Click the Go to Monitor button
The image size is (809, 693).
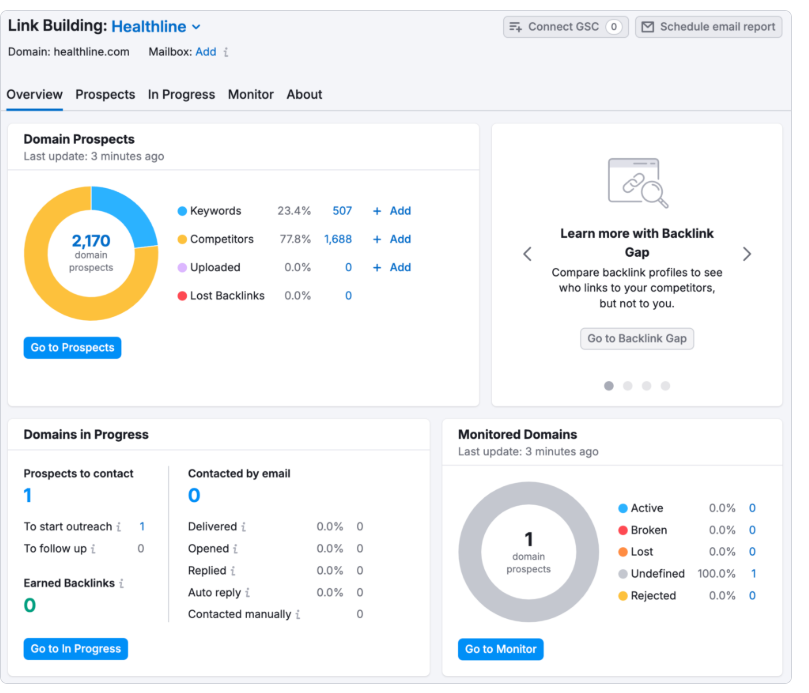tap(500, 649)
